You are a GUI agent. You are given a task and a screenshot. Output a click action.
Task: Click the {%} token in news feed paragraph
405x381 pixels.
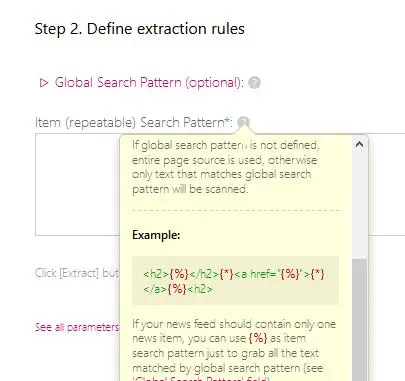[258, 338]
